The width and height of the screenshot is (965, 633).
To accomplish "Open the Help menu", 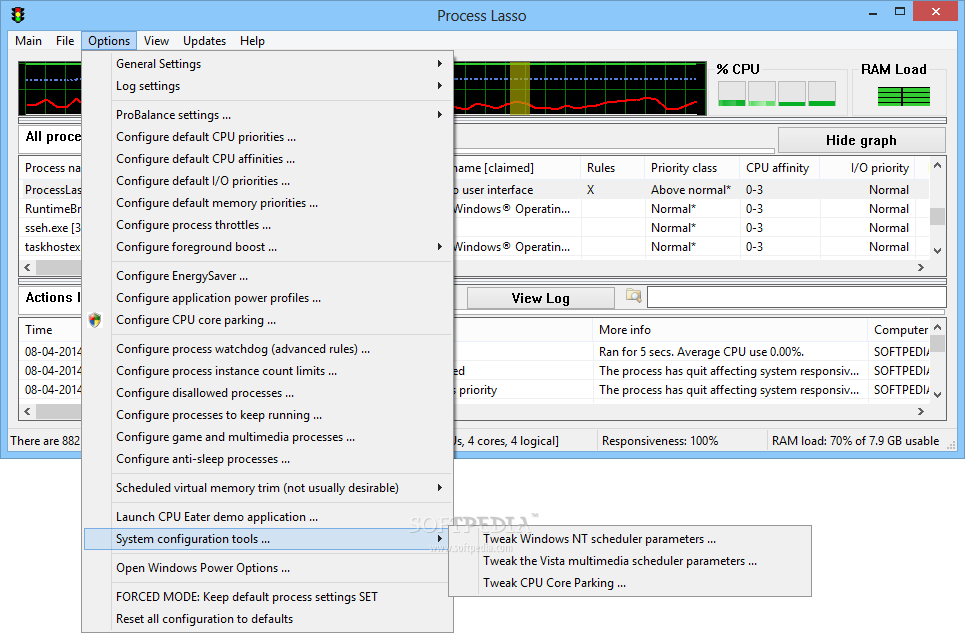I will 252,41.
